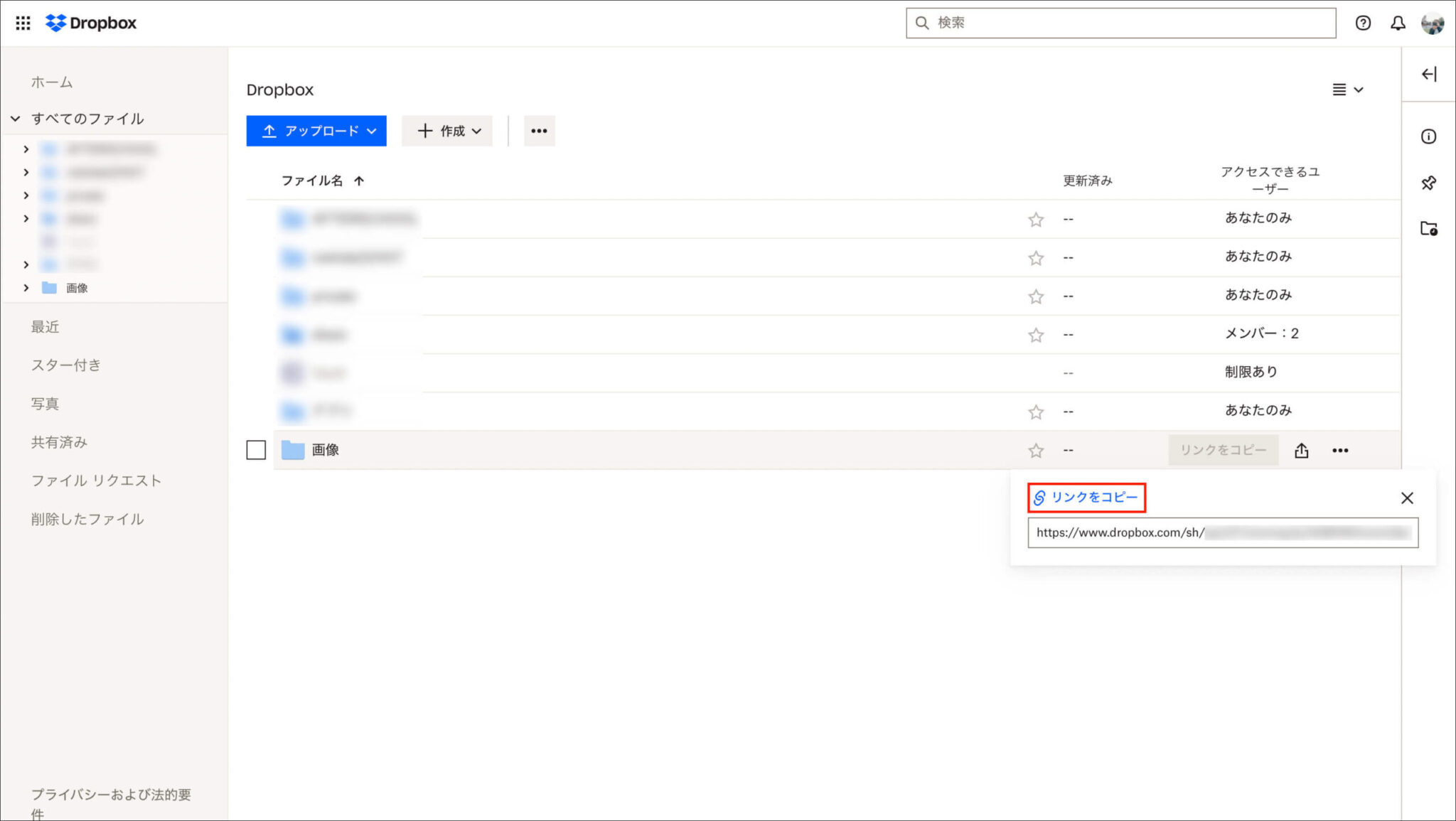
Task: Click 制限あり access cell
Action: [x=1251, y=372]
